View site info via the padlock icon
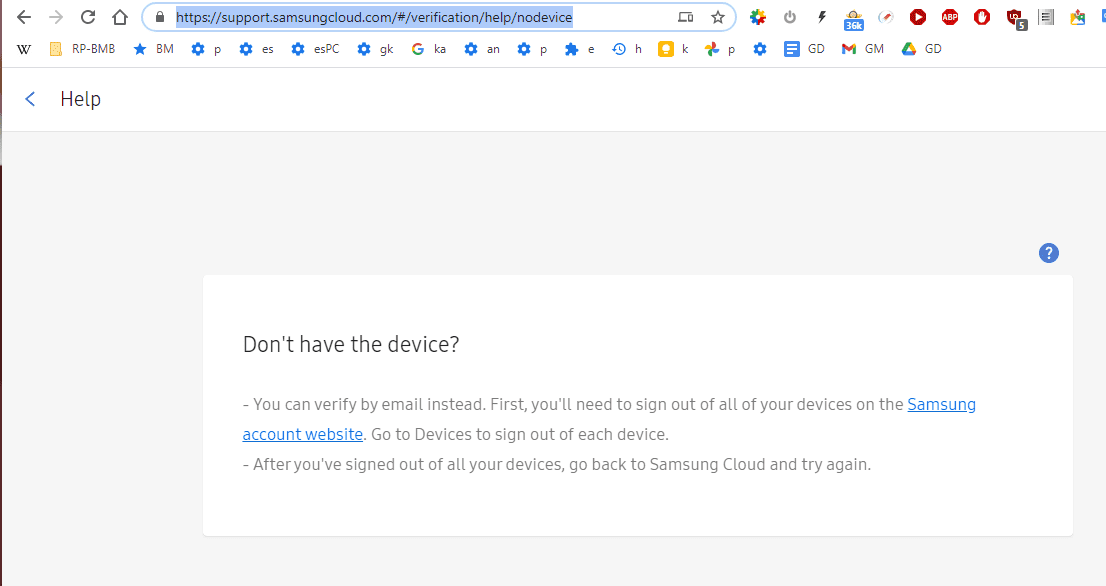 160,17
